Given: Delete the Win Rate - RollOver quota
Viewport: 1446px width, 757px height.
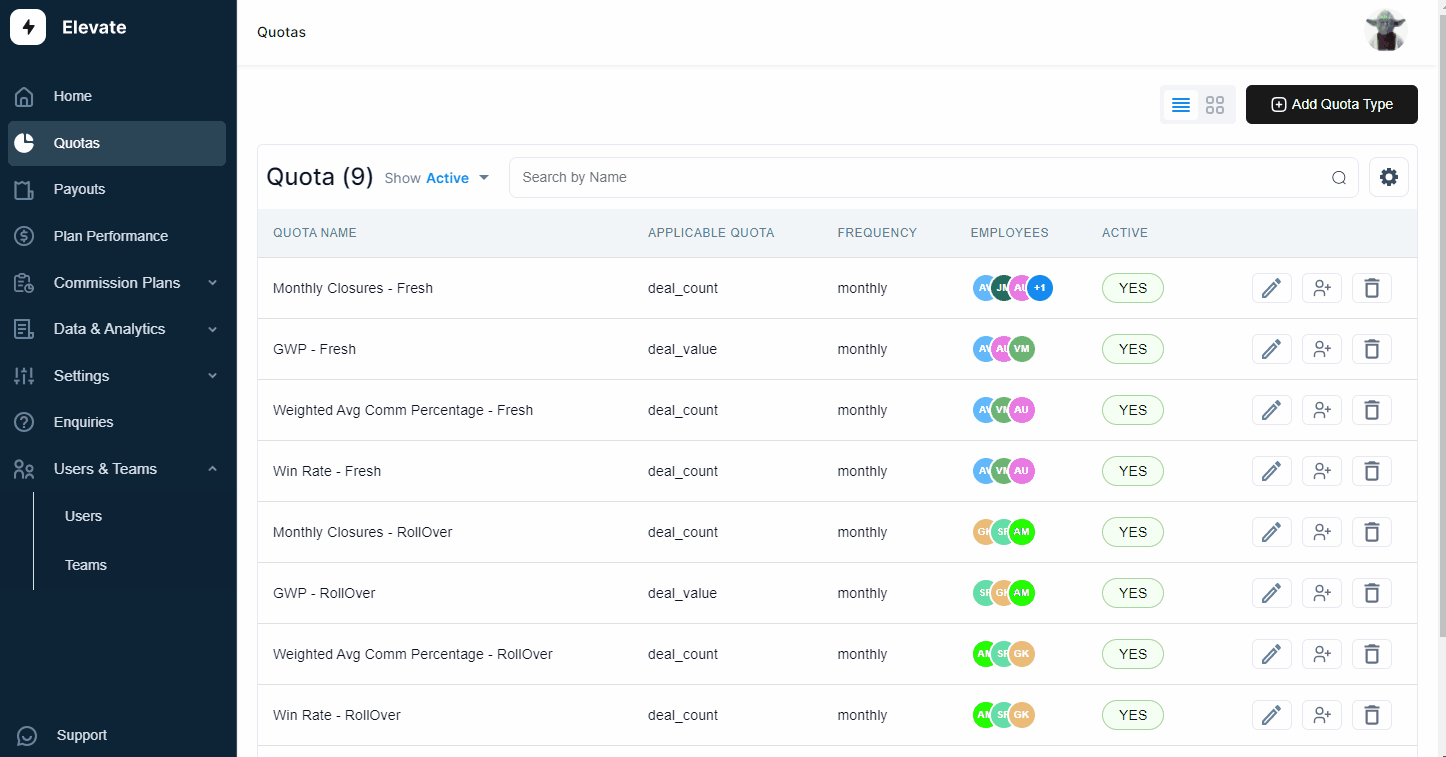Looking at the screenshot, I should coord(1372,715).
